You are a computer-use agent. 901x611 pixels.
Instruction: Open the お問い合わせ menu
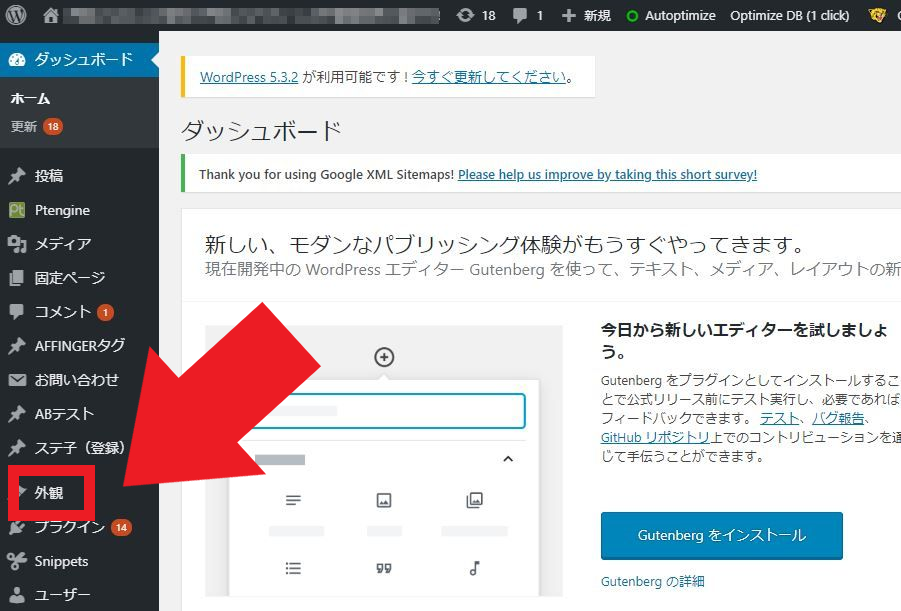79,379
